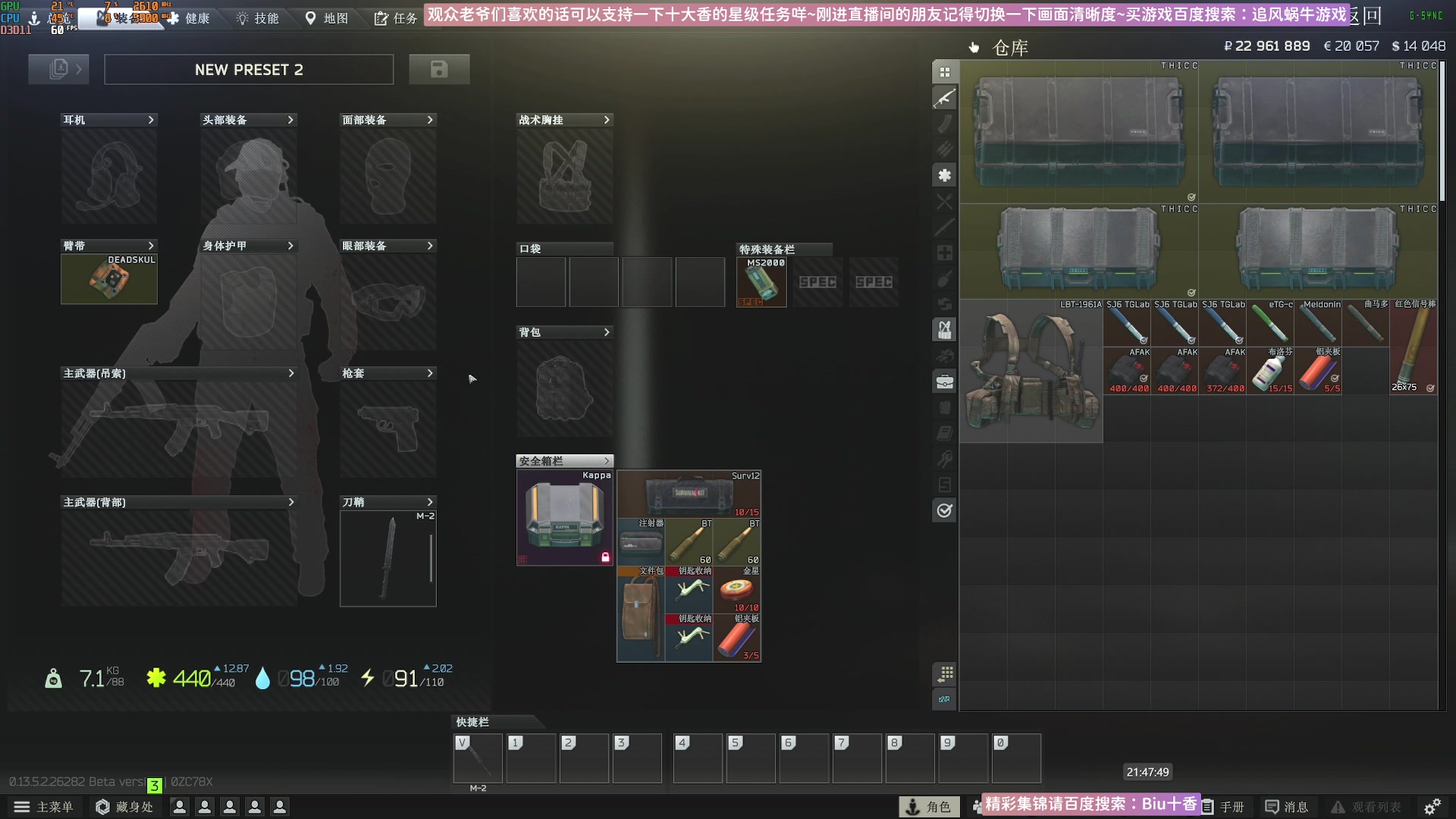
Task: Click the 主菜单 main menu button
Action: [44, 807]
